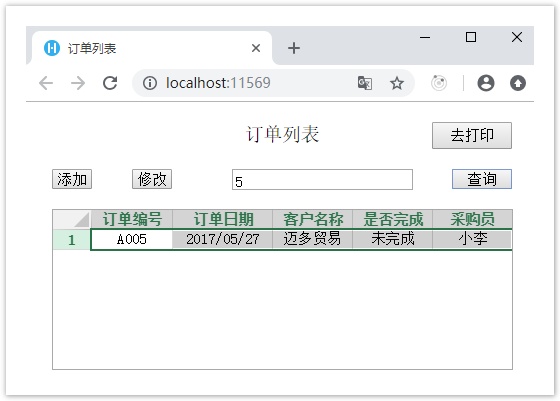Click the 订单日期 column header

(x=222, y=219)
